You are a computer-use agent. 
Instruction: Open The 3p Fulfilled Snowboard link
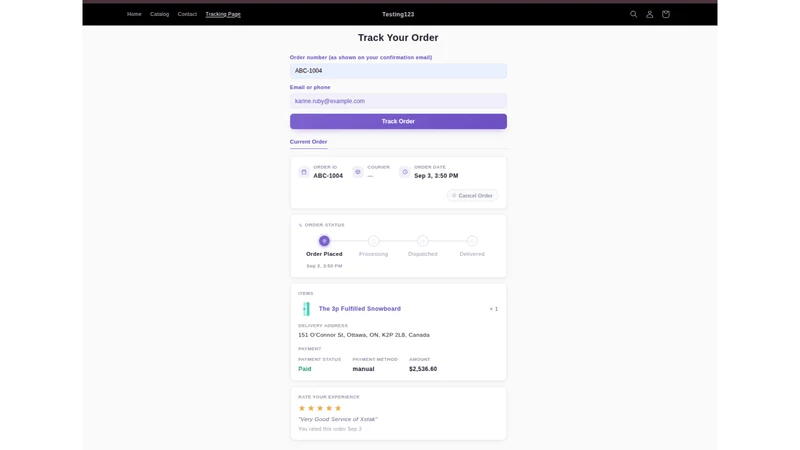coord(360,309)
